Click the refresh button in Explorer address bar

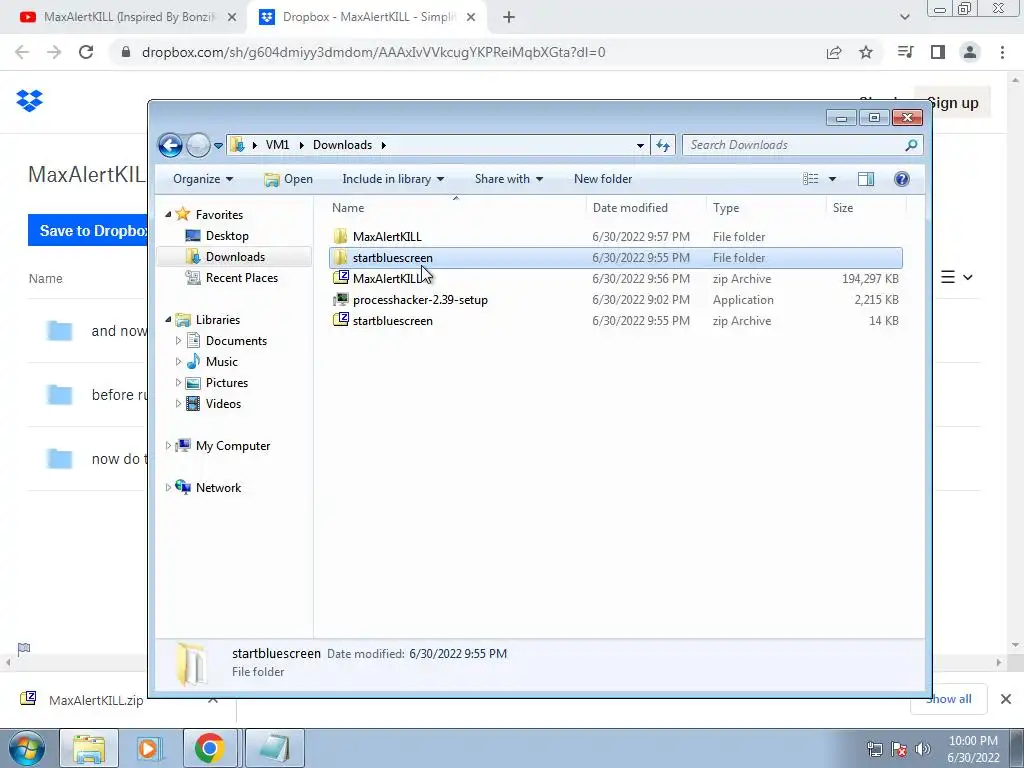663,145
